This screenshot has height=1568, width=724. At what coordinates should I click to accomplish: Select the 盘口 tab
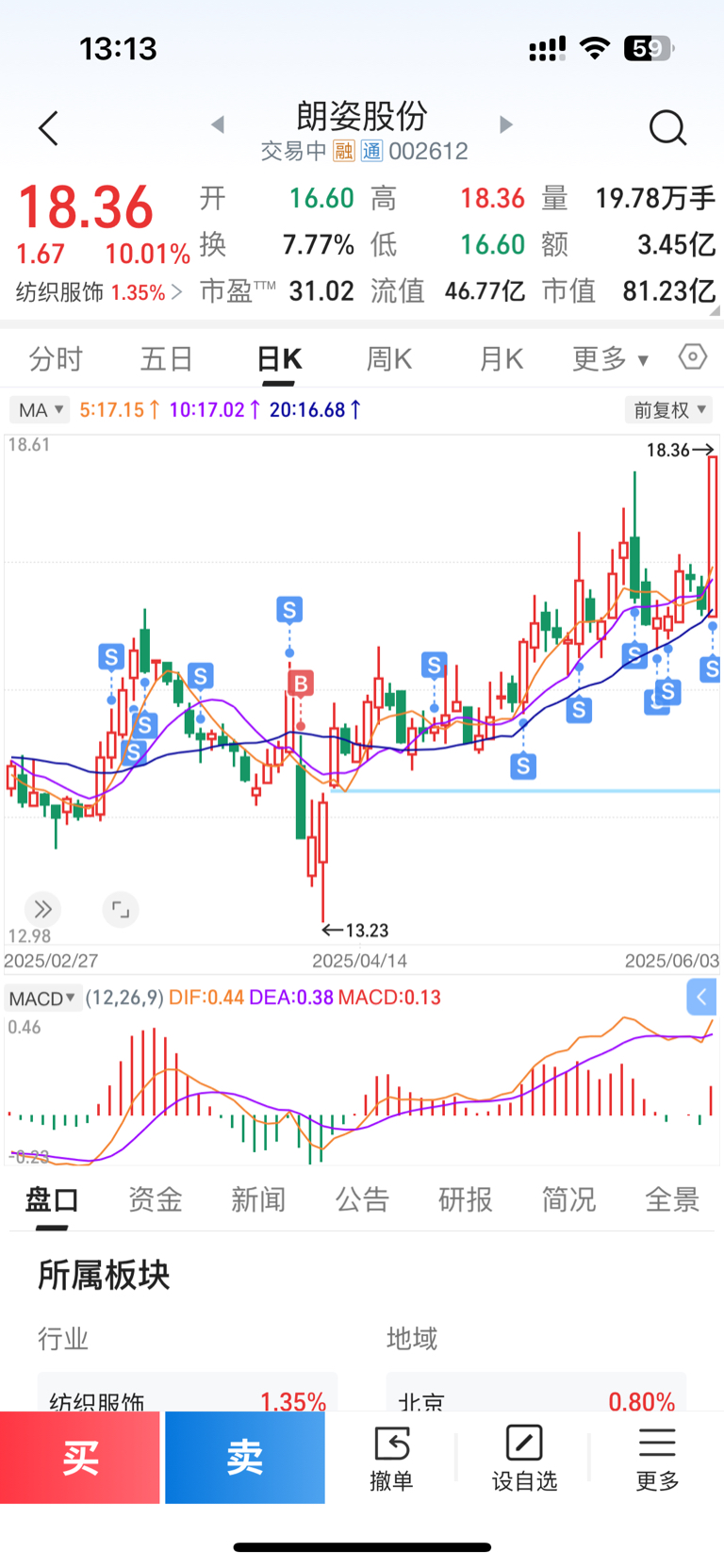tap(52, 1199)
